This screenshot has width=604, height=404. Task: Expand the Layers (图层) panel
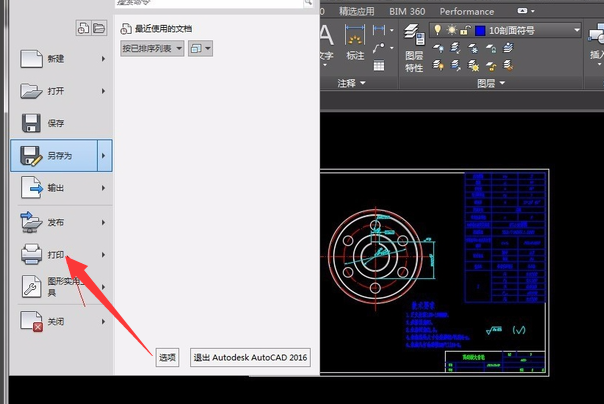(491, 83)
